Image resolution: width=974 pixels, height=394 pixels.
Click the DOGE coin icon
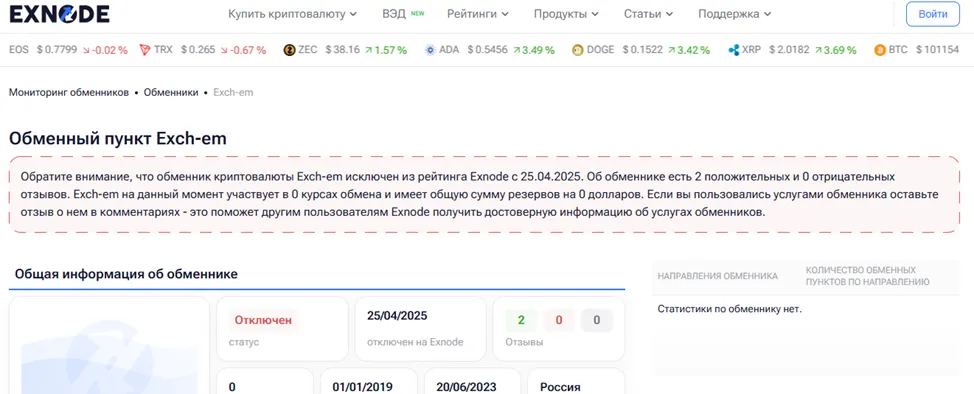(578, 50)
